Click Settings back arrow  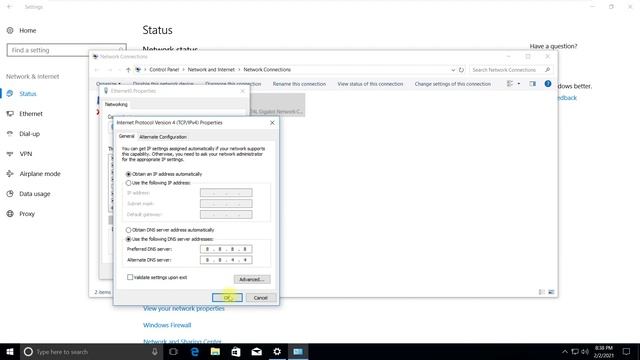pyautogui.click(x=9, y=7)
